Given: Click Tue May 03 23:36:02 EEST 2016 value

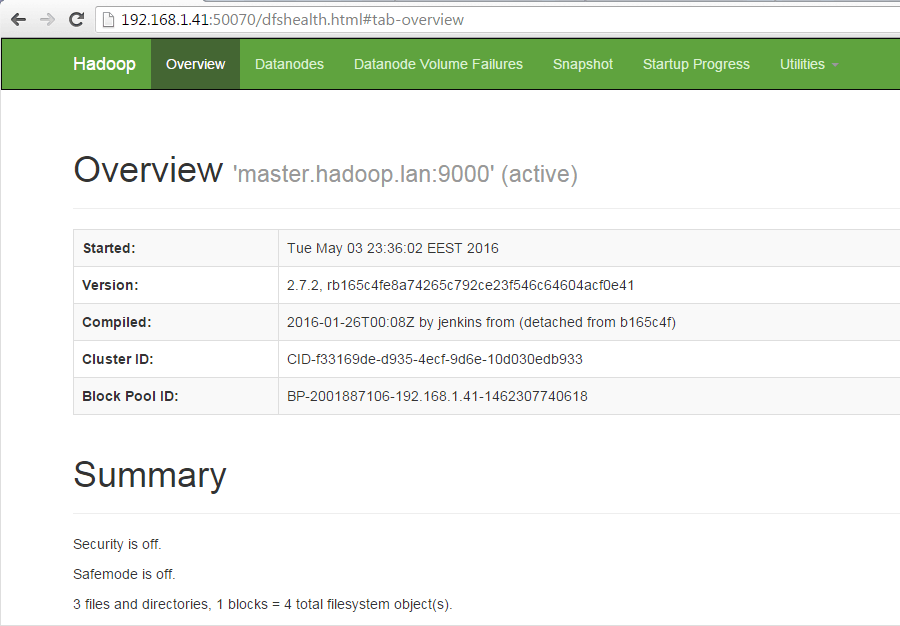Looking at the screenshot, I should click(x=393, y=248).
